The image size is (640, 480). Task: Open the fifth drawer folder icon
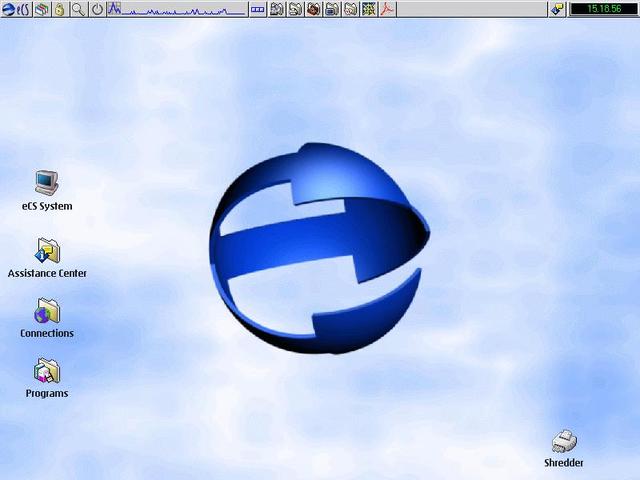[351, 9]
